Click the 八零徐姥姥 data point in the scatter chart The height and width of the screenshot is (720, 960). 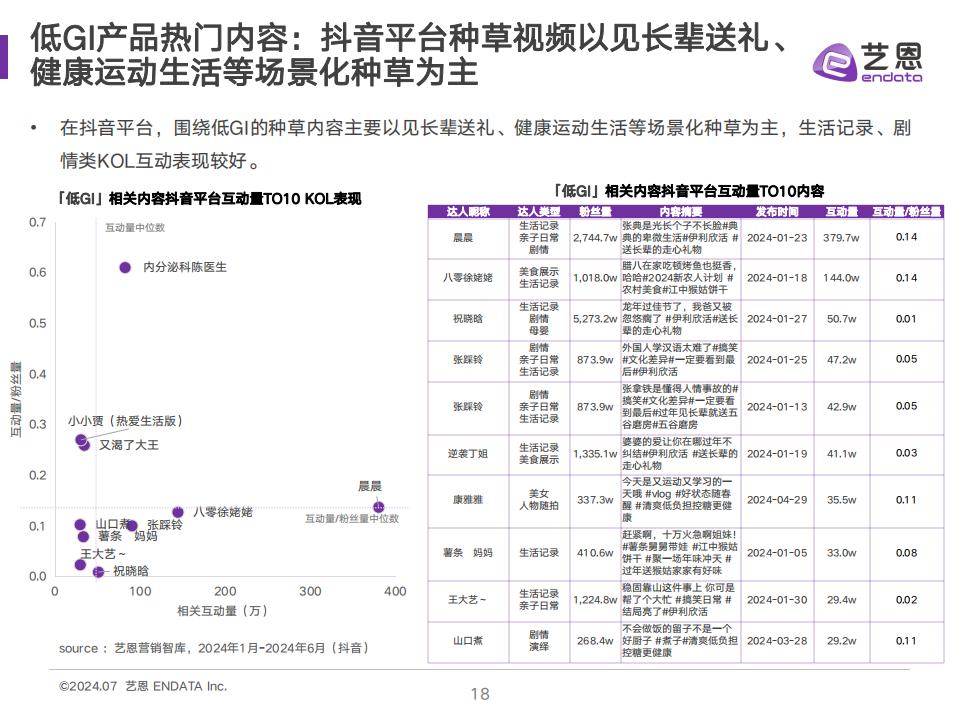tap(178, 512)
